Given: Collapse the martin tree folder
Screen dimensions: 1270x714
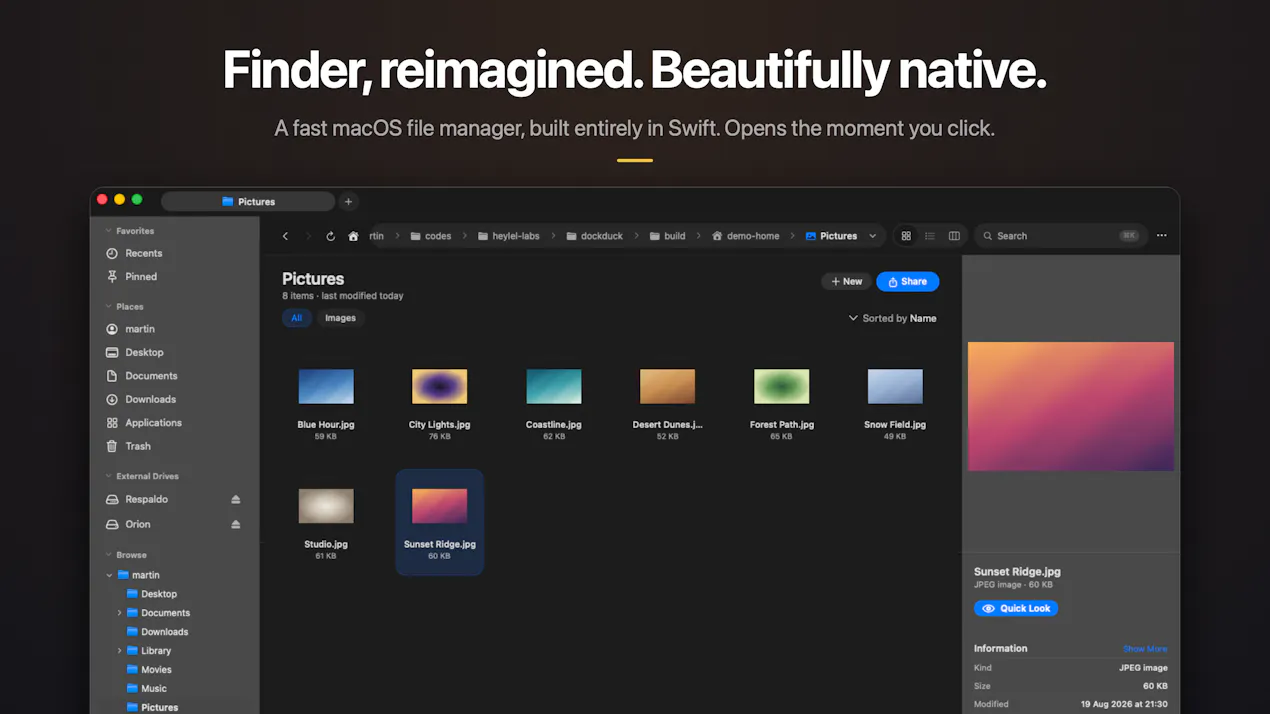Looking at the screenshot, I should (109, 575).
